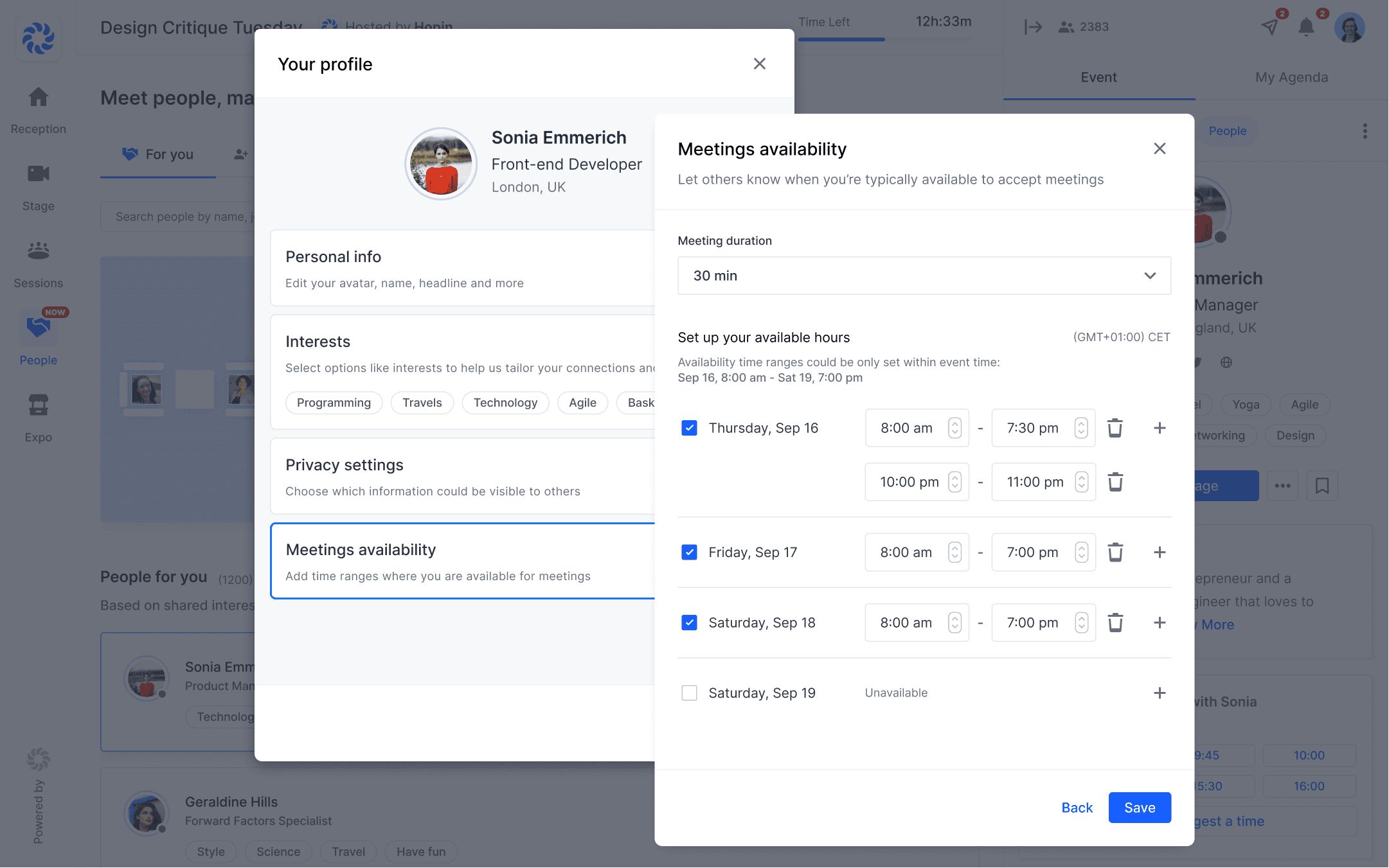Add another time range for Friday, Sep 17

1160,553
